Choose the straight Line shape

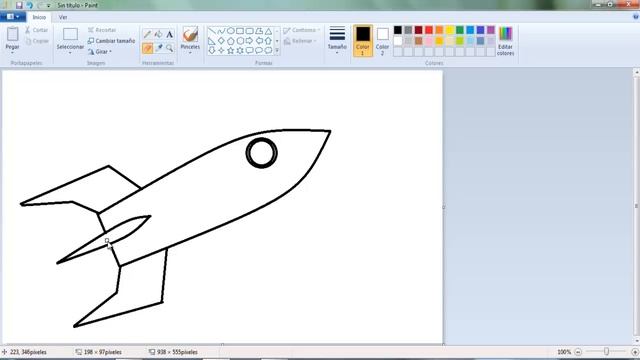pos(211,31)
